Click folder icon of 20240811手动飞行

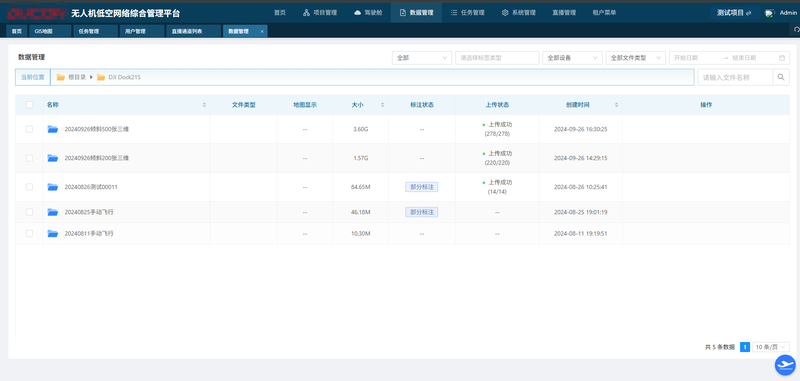[x=53, y=234]
